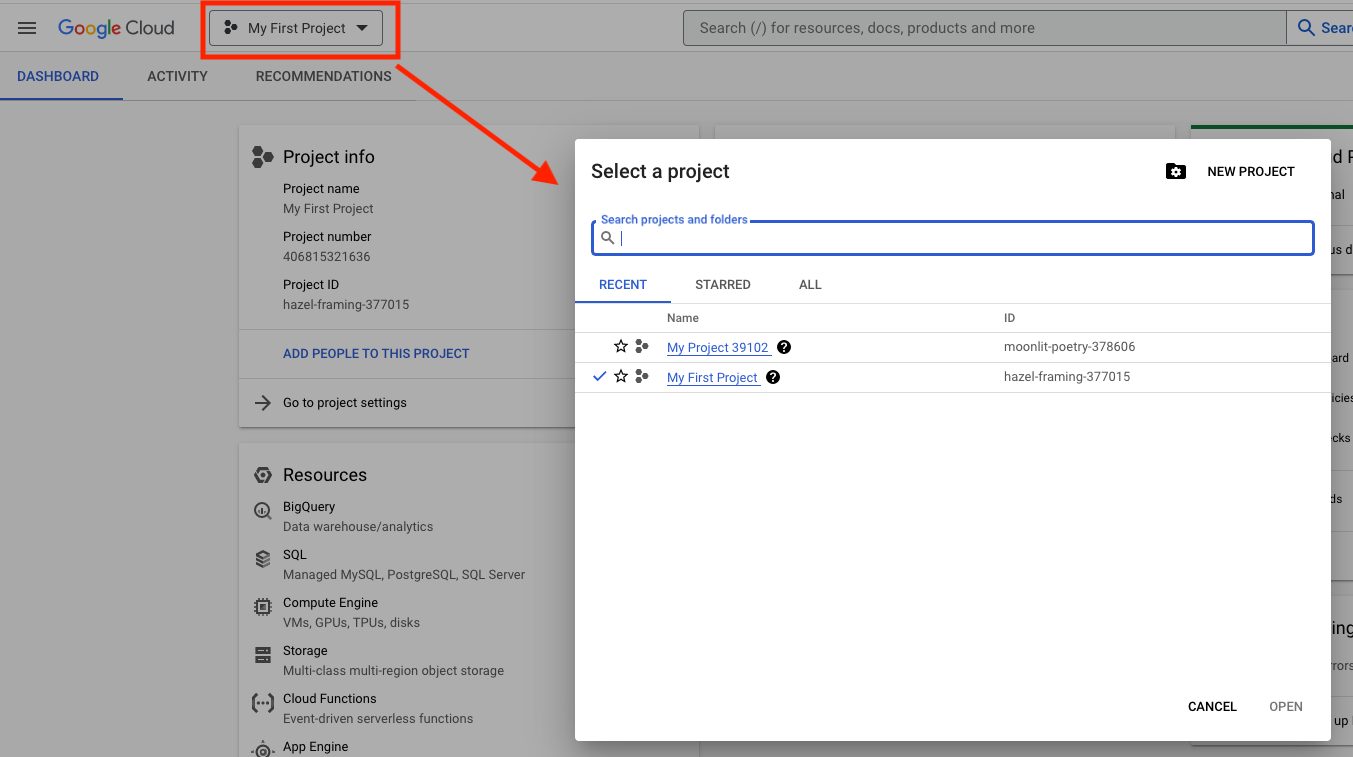Open the My First Project link
1353x757 pixels.
coord(713,378)
